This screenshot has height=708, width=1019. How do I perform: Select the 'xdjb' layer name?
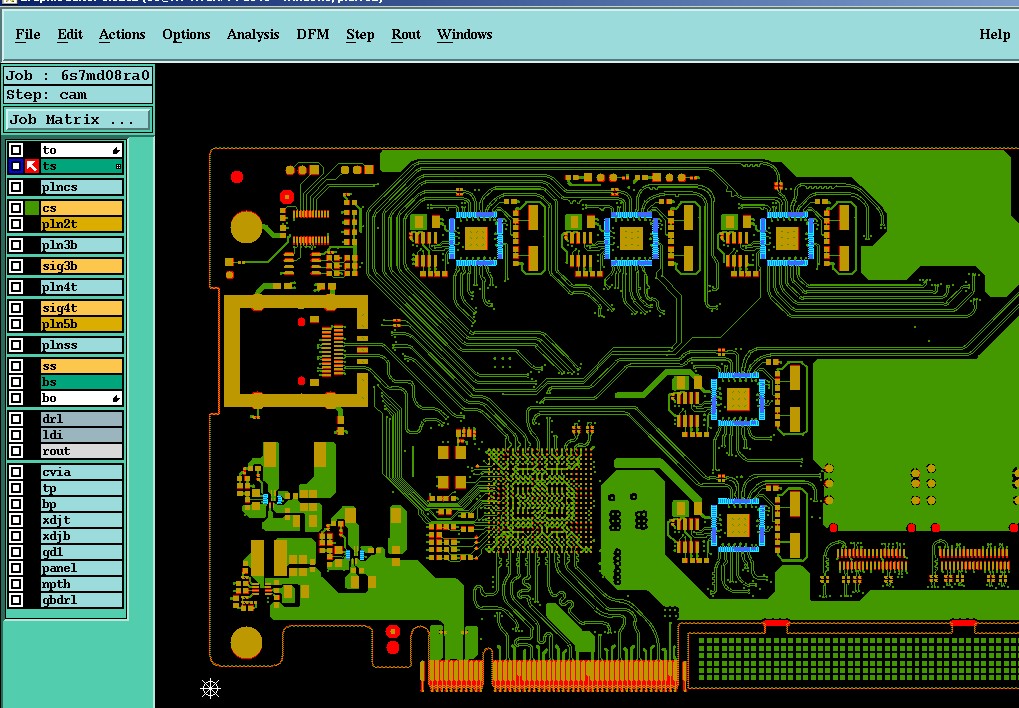pos(81,536)
